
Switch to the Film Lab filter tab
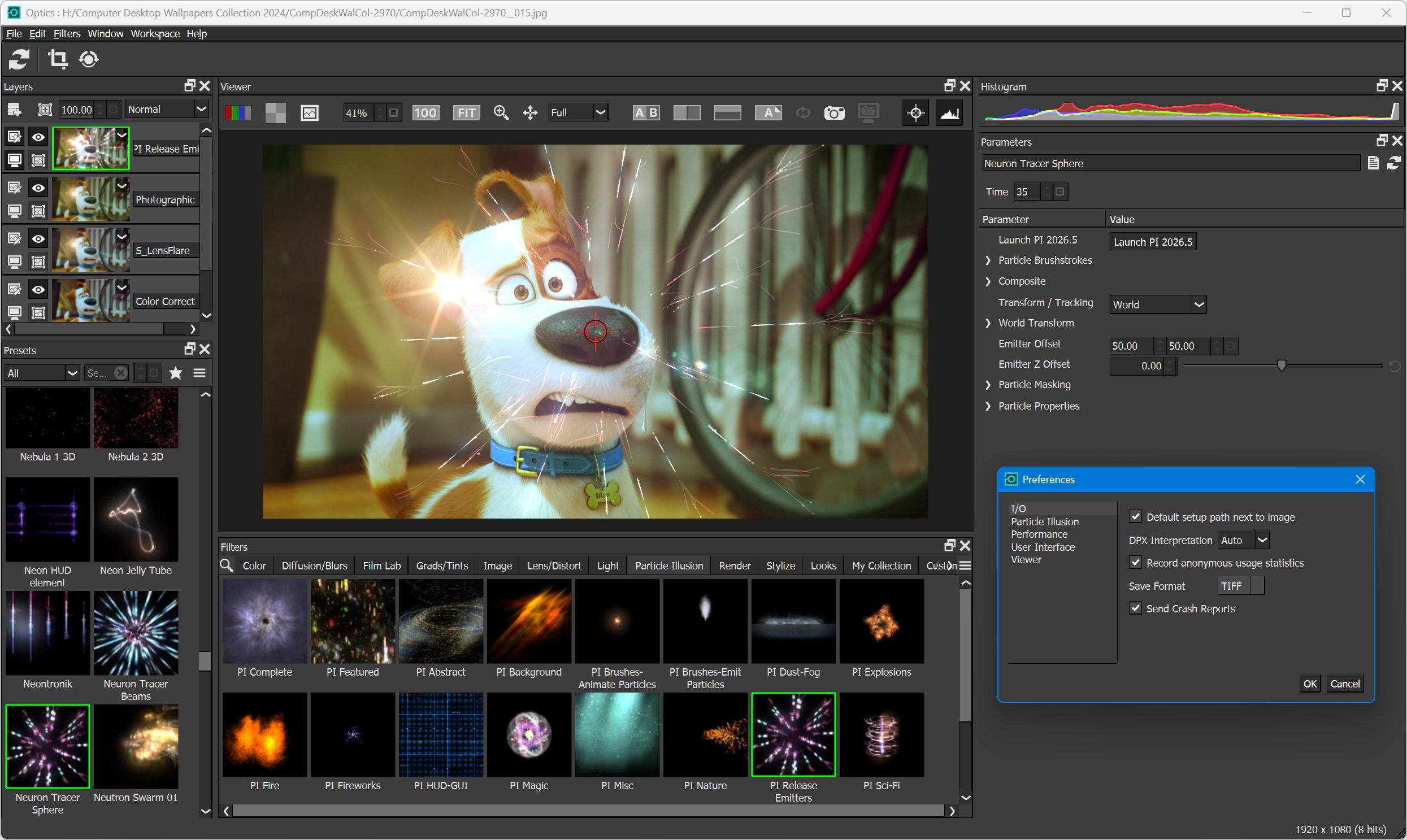coord(381,565)
